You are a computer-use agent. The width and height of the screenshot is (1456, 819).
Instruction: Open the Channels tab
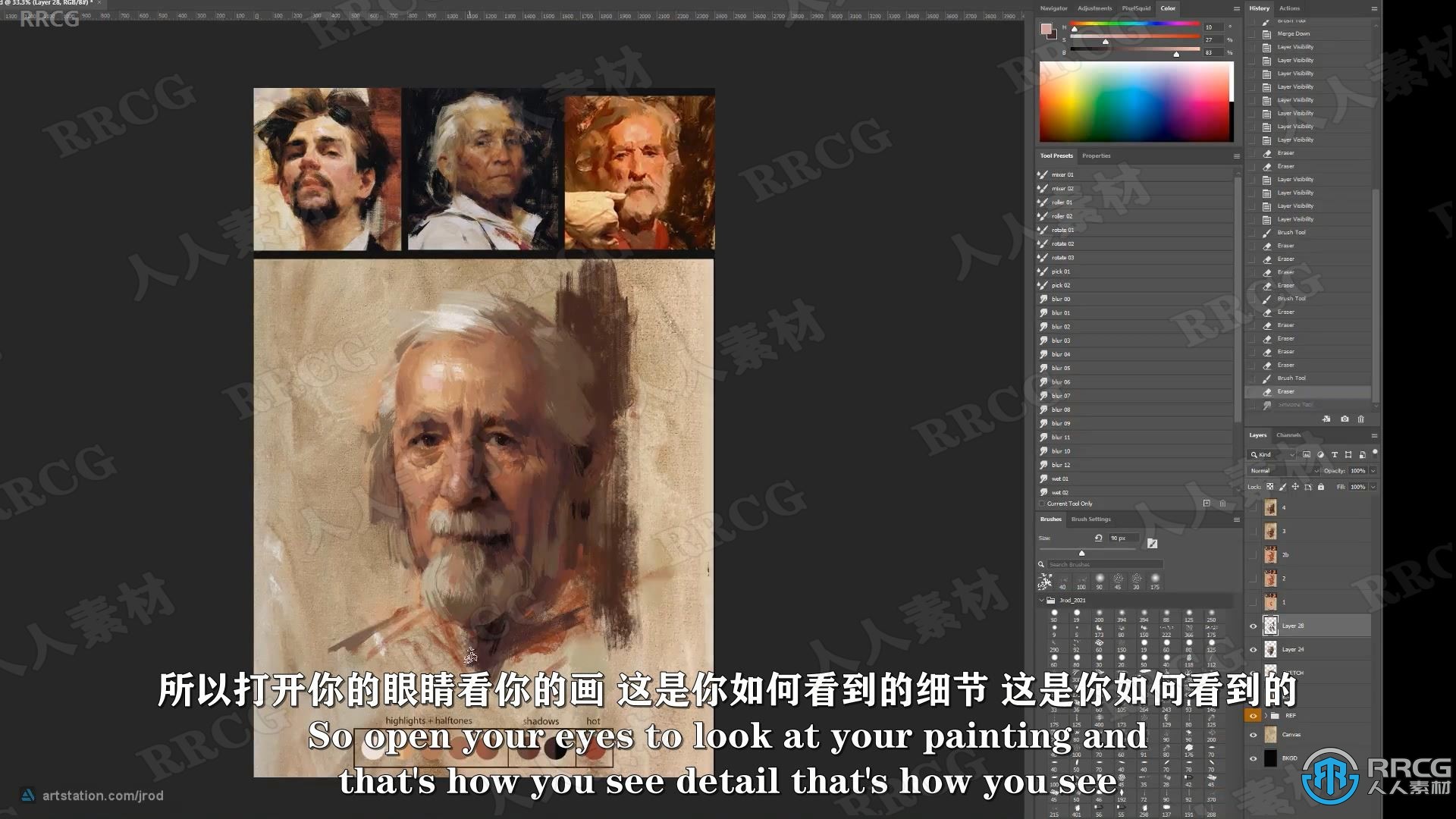[x=1288, y=435]
